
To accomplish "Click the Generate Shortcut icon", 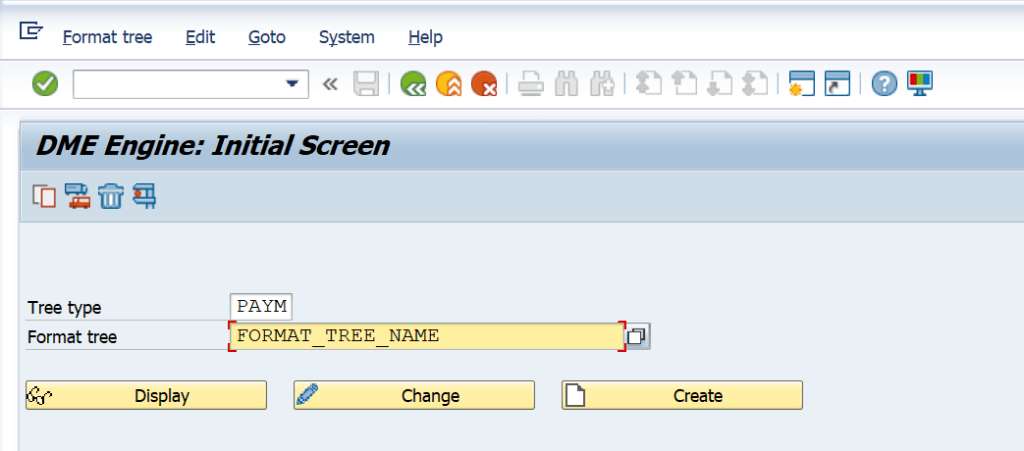I will pos(837,84).
